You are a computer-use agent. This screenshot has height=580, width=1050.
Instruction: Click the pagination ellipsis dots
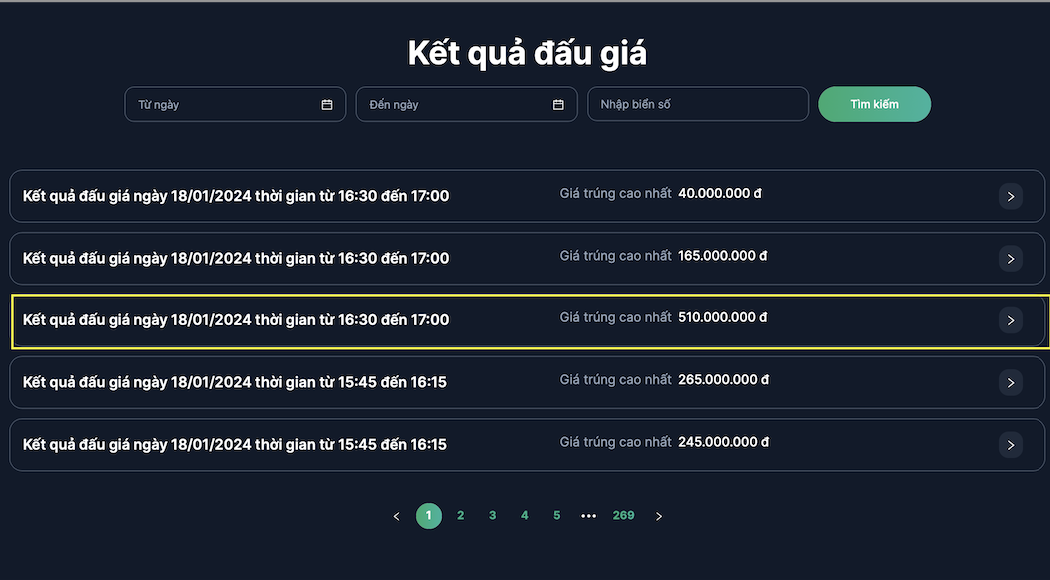[589, 516]
